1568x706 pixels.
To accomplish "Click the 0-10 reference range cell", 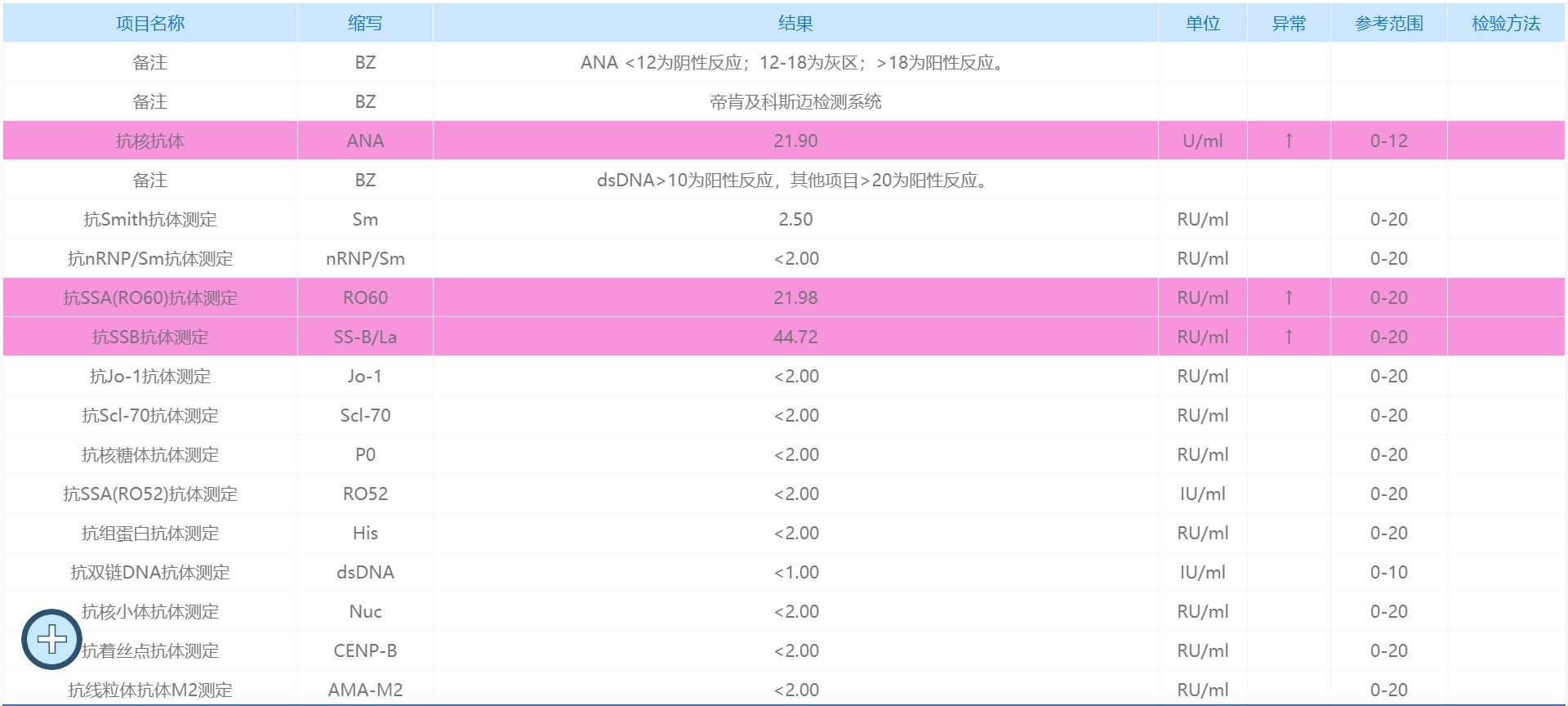I will 1388,572.
